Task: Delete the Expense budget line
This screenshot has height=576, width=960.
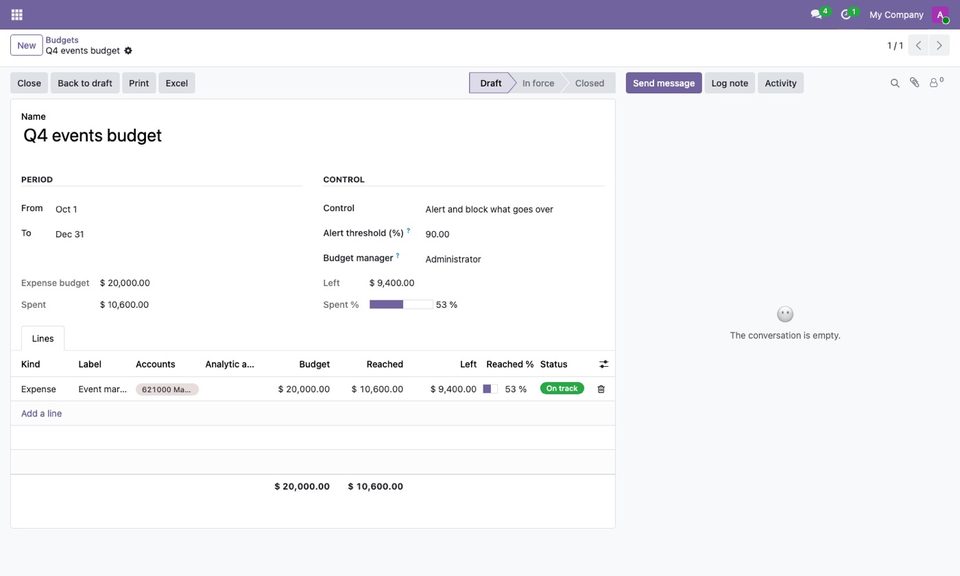Action: coord(601,389)
